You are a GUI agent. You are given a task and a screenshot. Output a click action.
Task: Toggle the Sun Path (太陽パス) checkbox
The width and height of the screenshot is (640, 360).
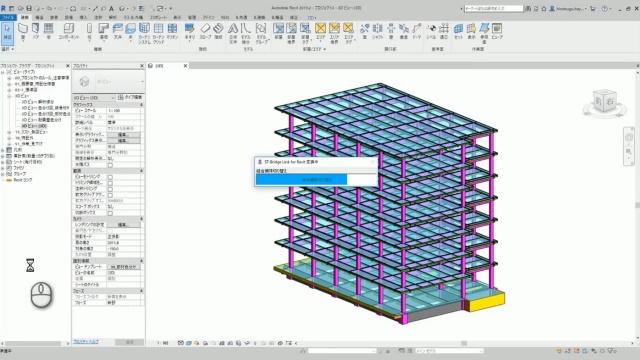pos(110,165)
